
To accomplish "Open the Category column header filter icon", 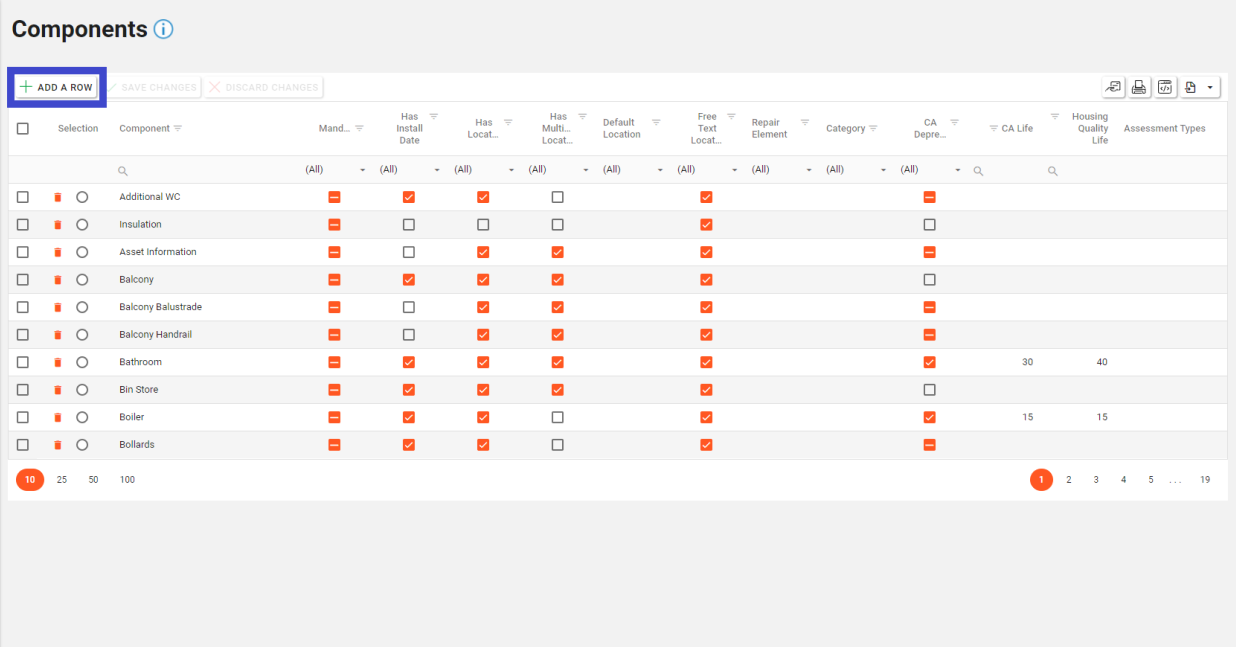I will pos(873,128).
